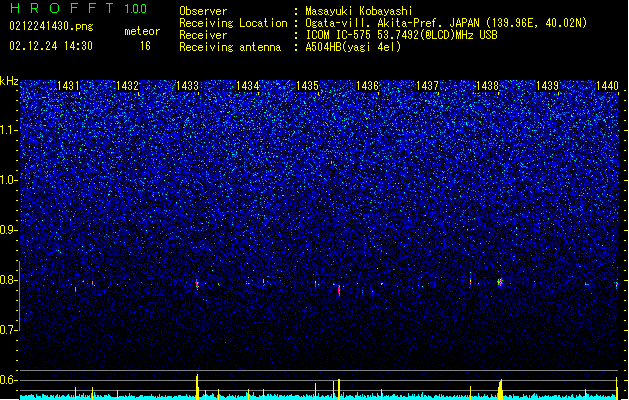Click the 0.9 frequency axis label
Screen dimensions: 629x400
[8, 230]
